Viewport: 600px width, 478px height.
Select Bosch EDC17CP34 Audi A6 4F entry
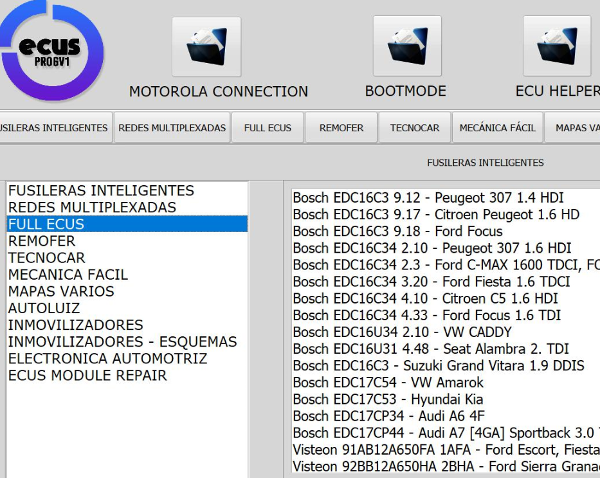[x=446, y=416]
